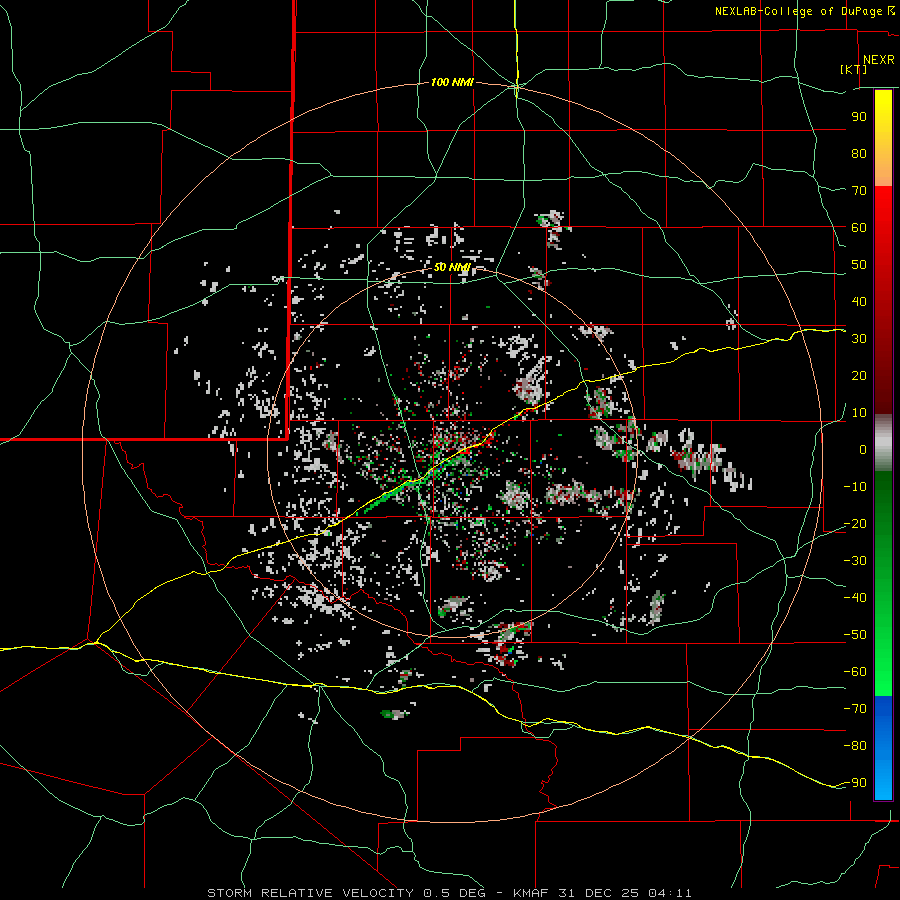900x900 pixels.
Task: Click the red outbound segment of the color bar
Action: tap(883, 300)
